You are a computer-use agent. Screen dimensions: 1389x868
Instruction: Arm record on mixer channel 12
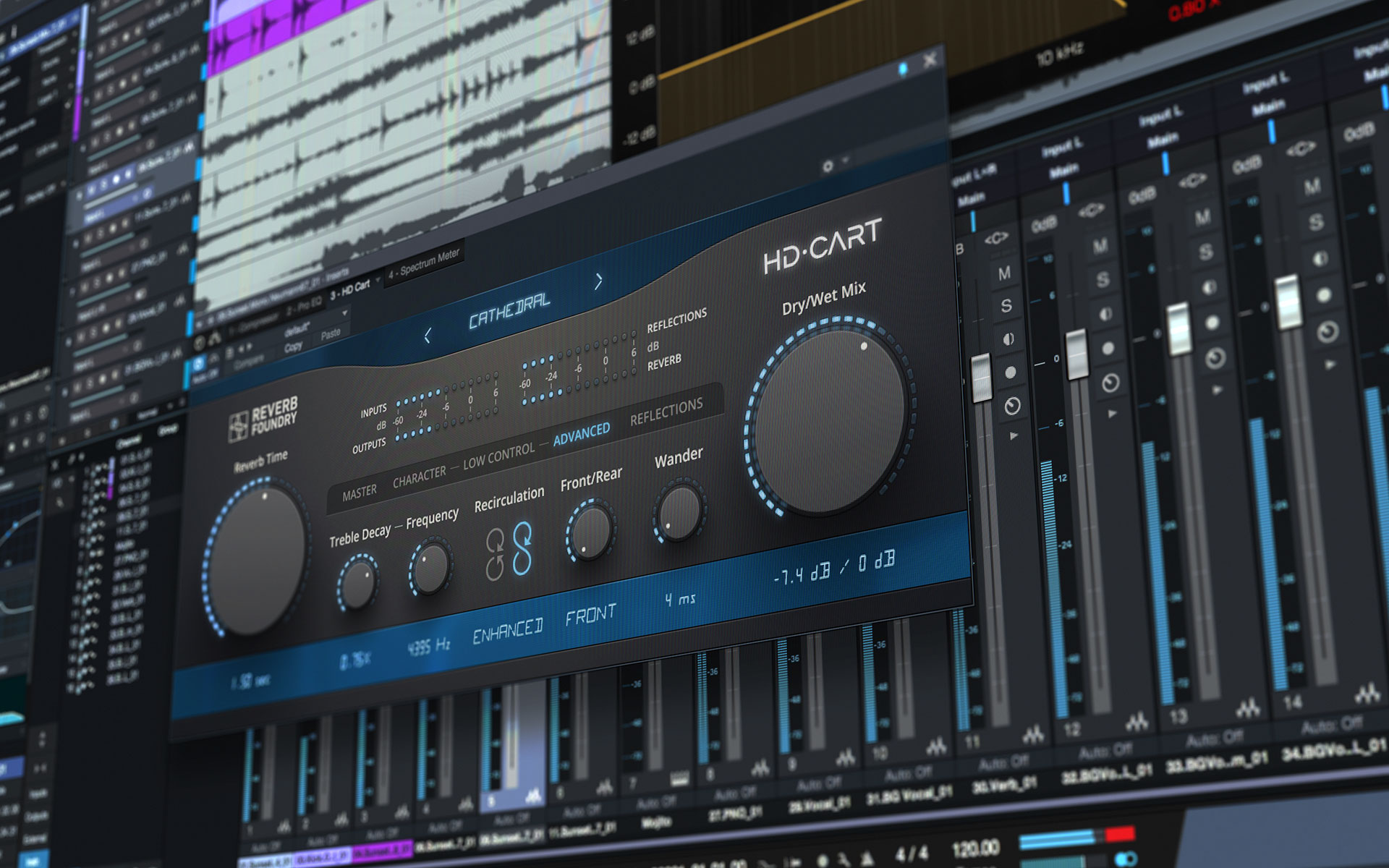(1108, 349)
